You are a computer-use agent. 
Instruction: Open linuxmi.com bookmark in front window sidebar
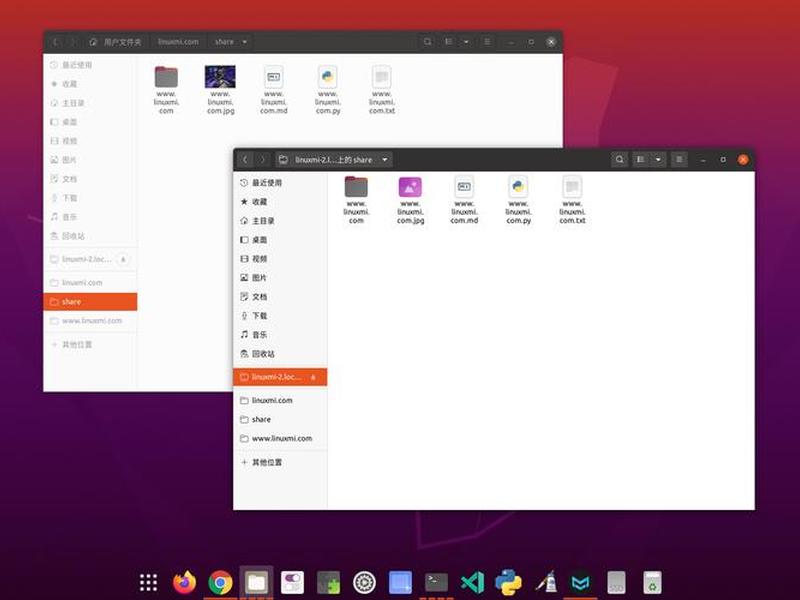[280, 401]
